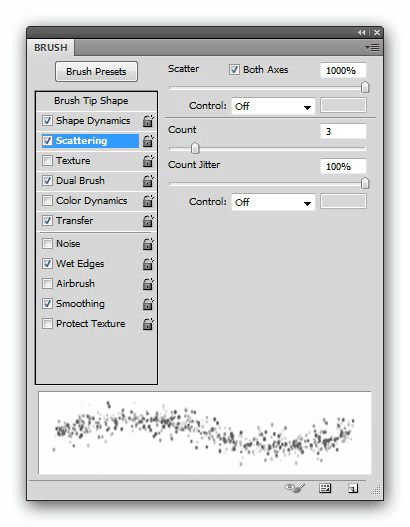Screen dimensions: 410x527
Task: Enable the Airbrush checkbox
Action: point(47,283)
